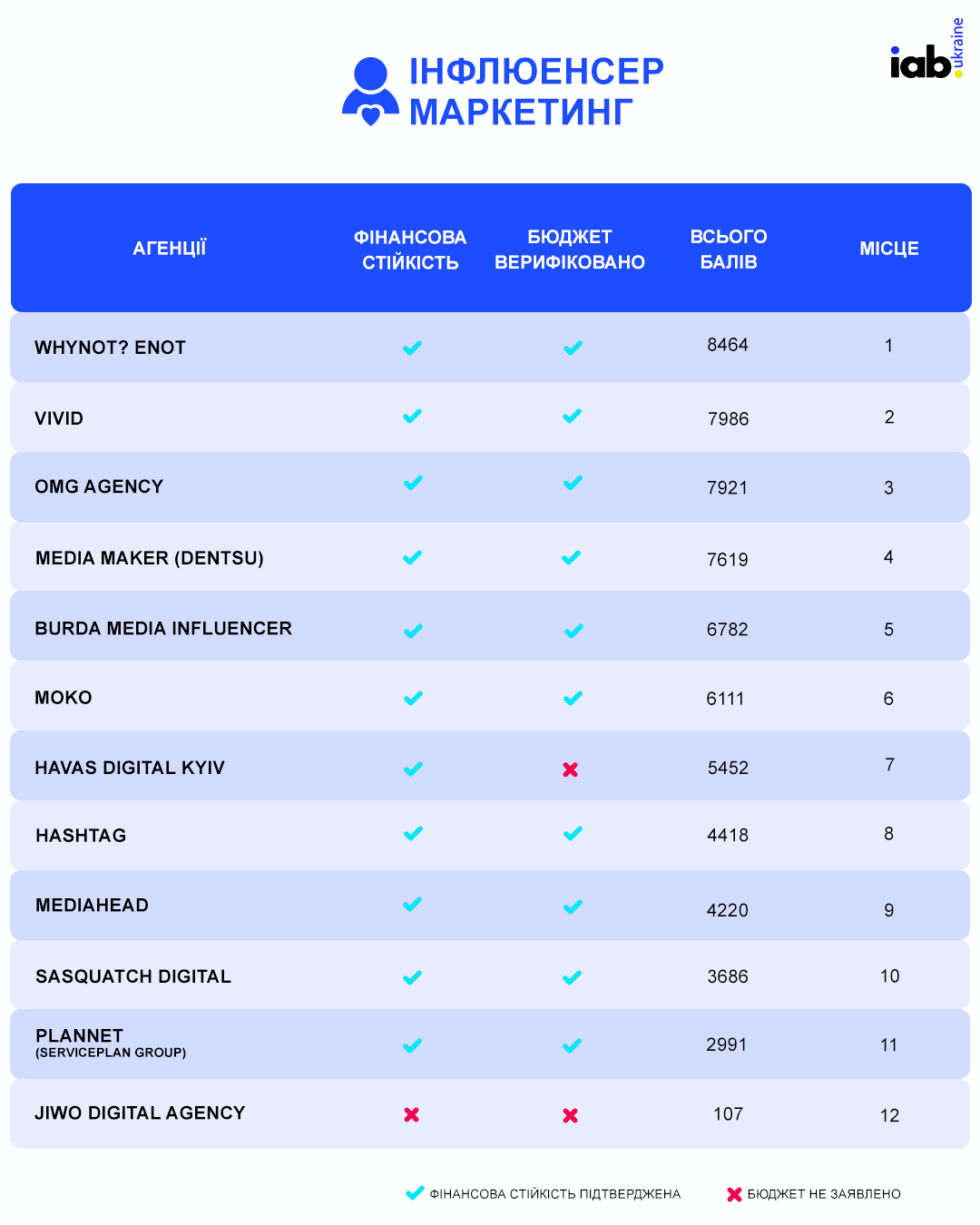980x1225 pixels.
Task: Click the red X for Havas Digital Kyiv budget
Action: coord(571,769)
